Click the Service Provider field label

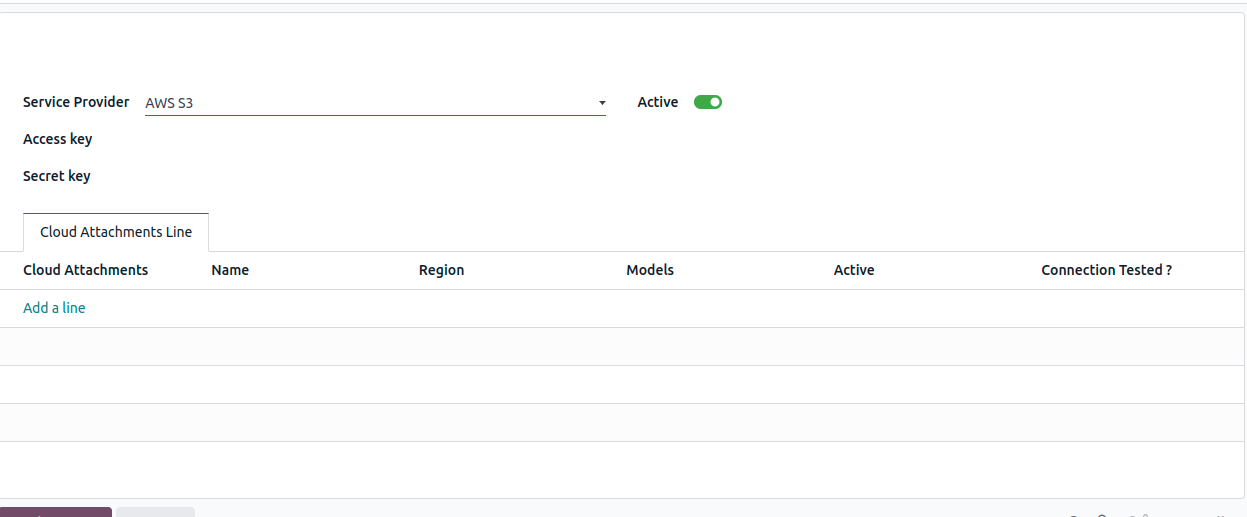(76, 102)
